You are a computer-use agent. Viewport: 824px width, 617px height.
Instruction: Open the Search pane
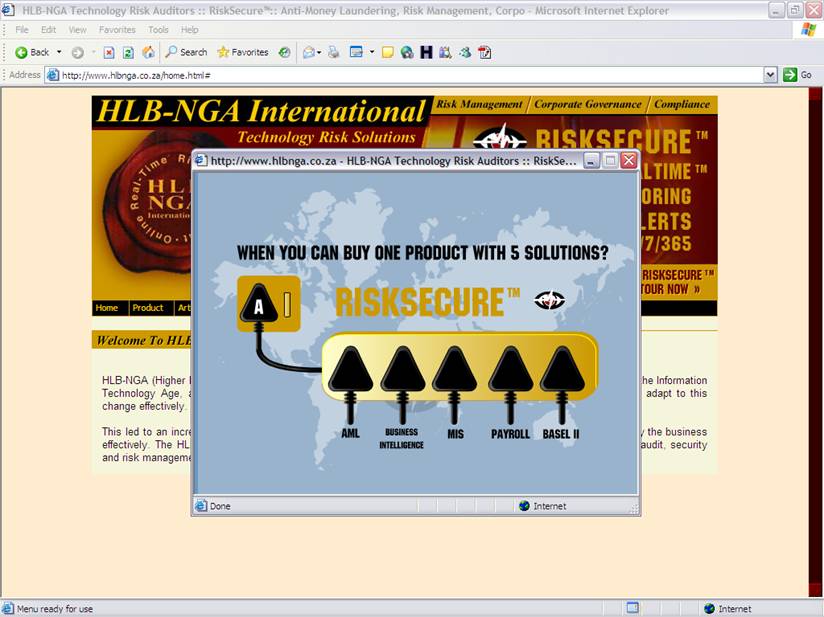(186, 52)
